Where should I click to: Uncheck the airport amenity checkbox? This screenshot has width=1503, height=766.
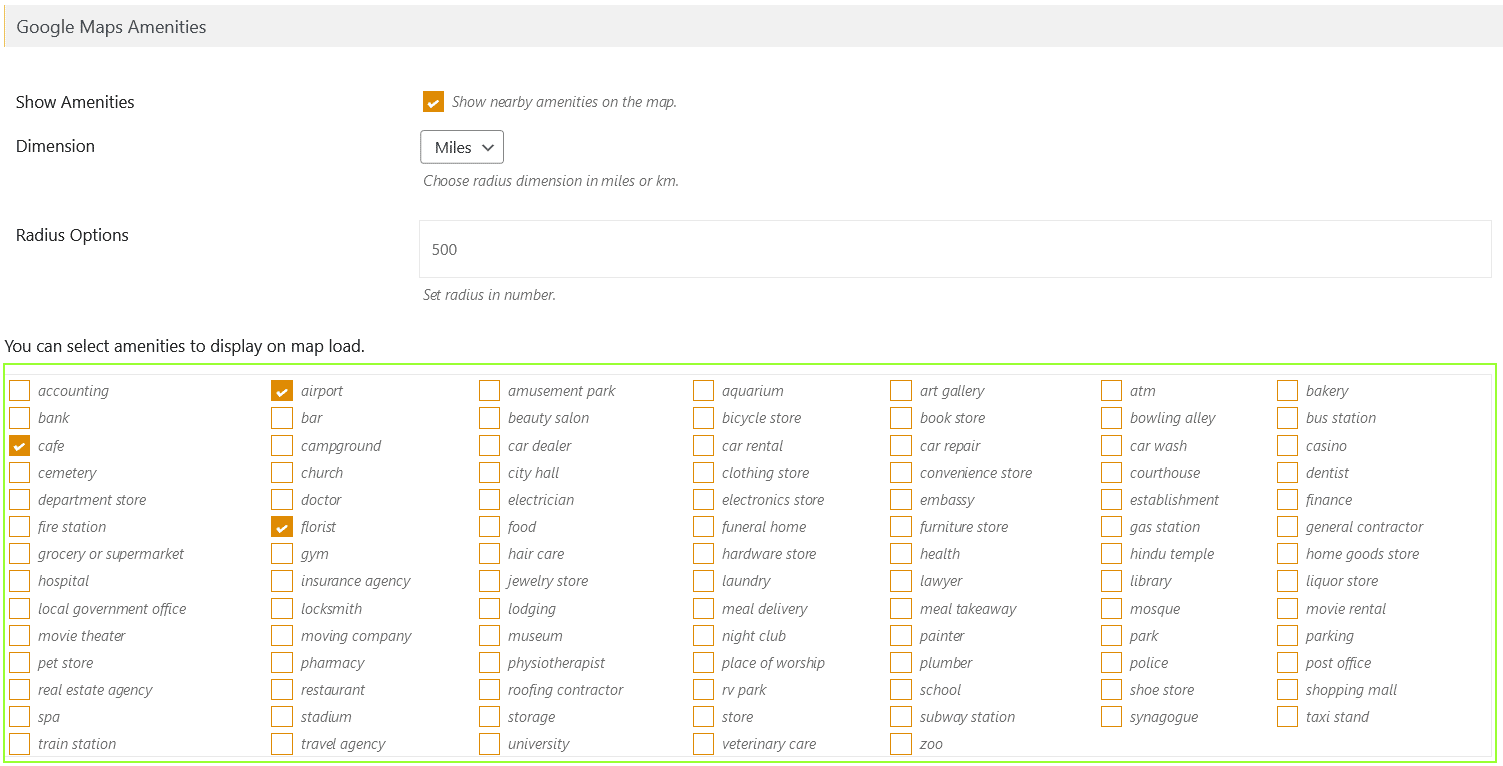282,391
